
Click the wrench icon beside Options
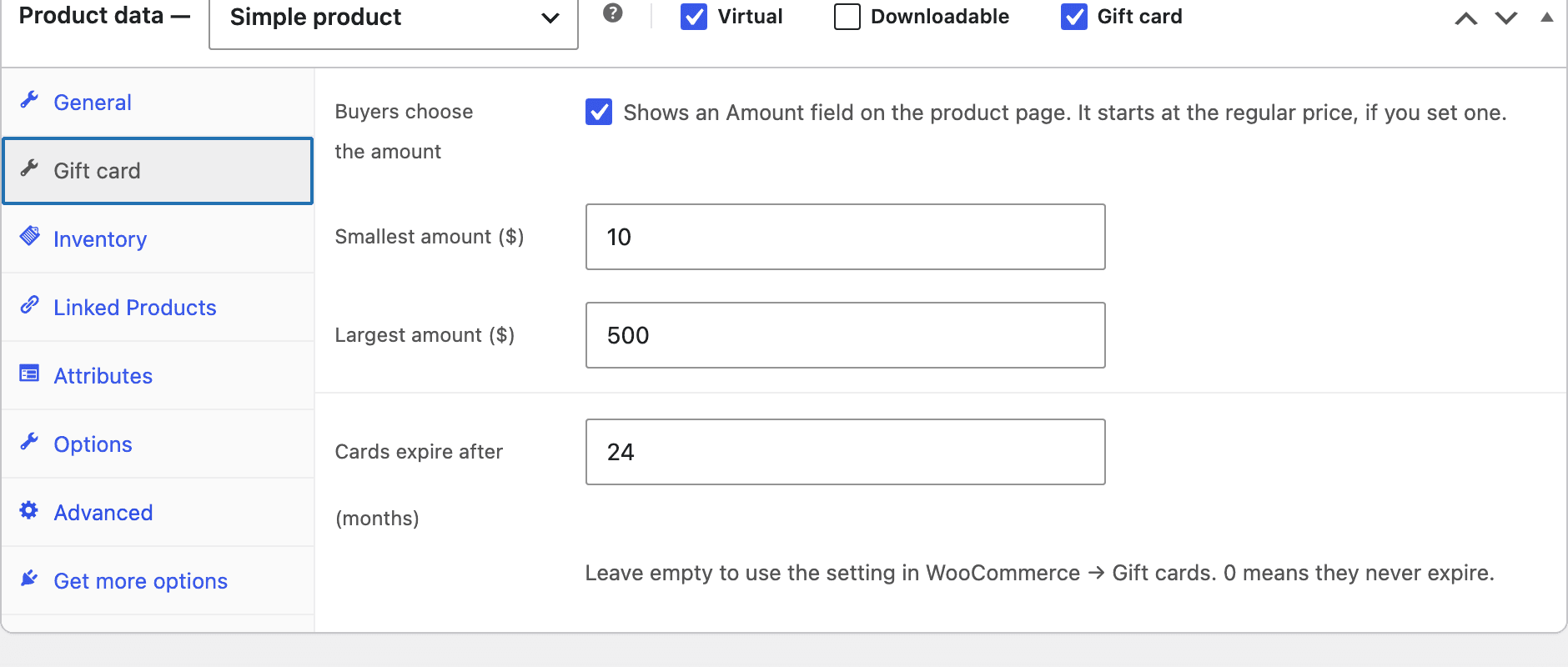pyautogui.click(x=29, y=442)
